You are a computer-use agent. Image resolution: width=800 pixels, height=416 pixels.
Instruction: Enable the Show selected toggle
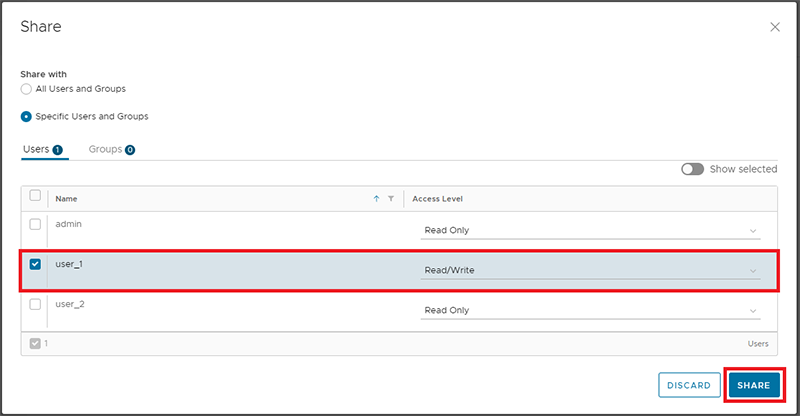point(692,169)
